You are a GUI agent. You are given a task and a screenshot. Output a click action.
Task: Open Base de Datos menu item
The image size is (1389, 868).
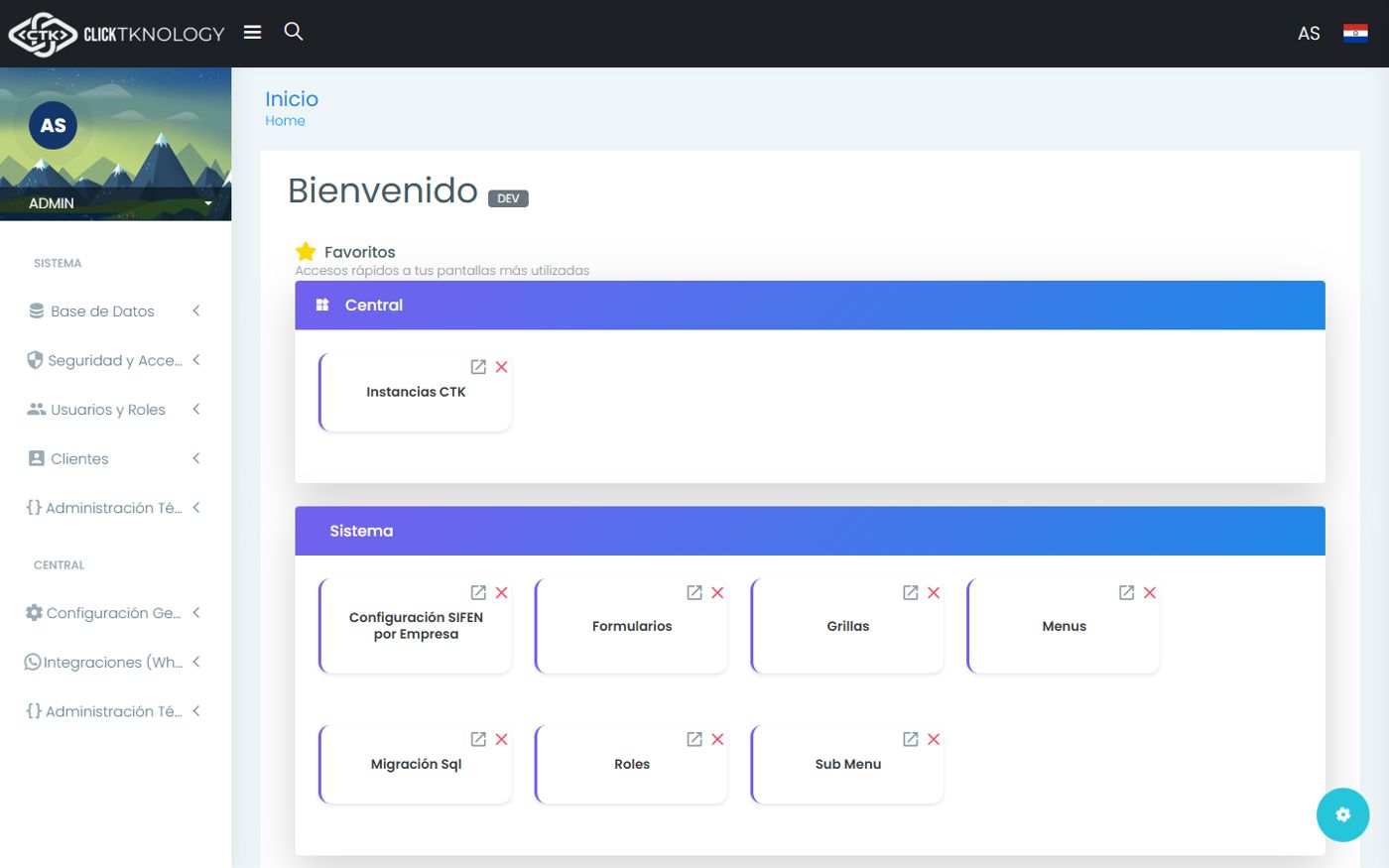coord(115,310)
